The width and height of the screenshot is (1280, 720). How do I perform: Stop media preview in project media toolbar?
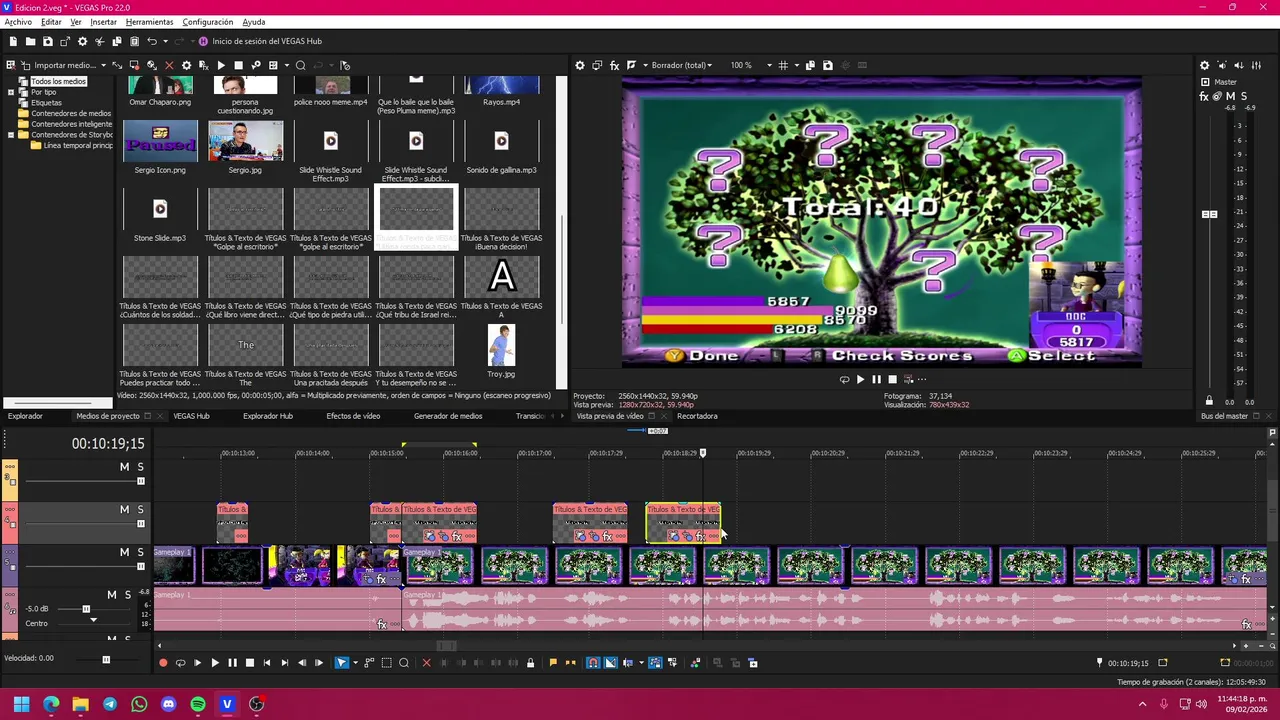click(239, 65)
